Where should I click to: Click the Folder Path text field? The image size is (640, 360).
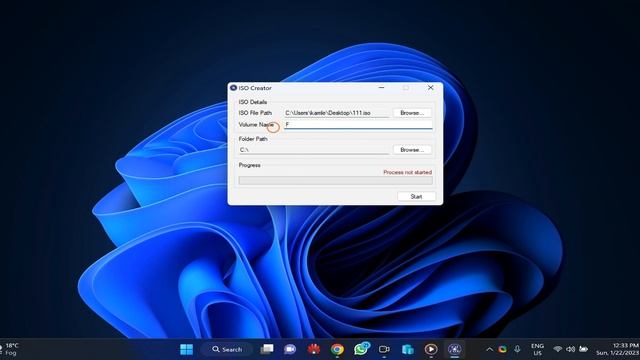pos(314,150)
